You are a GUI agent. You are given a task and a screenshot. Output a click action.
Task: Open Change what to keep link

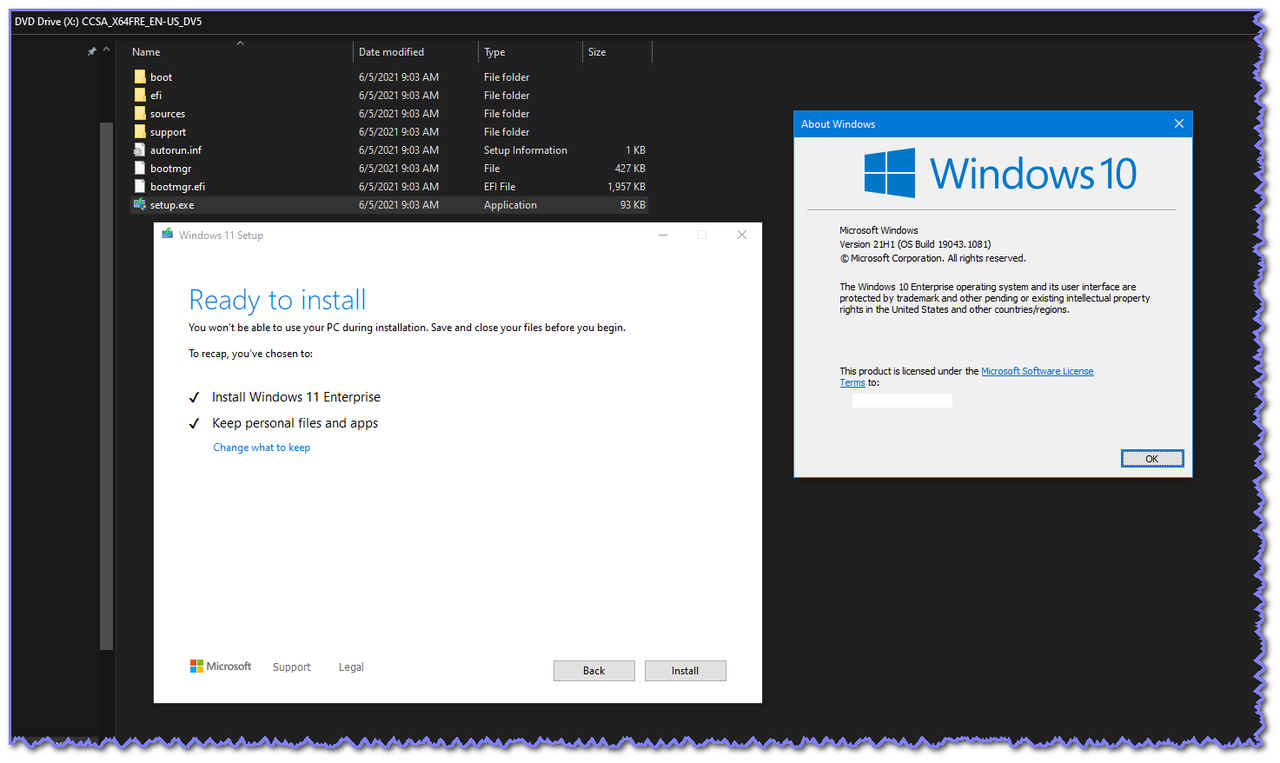[261, 447]
